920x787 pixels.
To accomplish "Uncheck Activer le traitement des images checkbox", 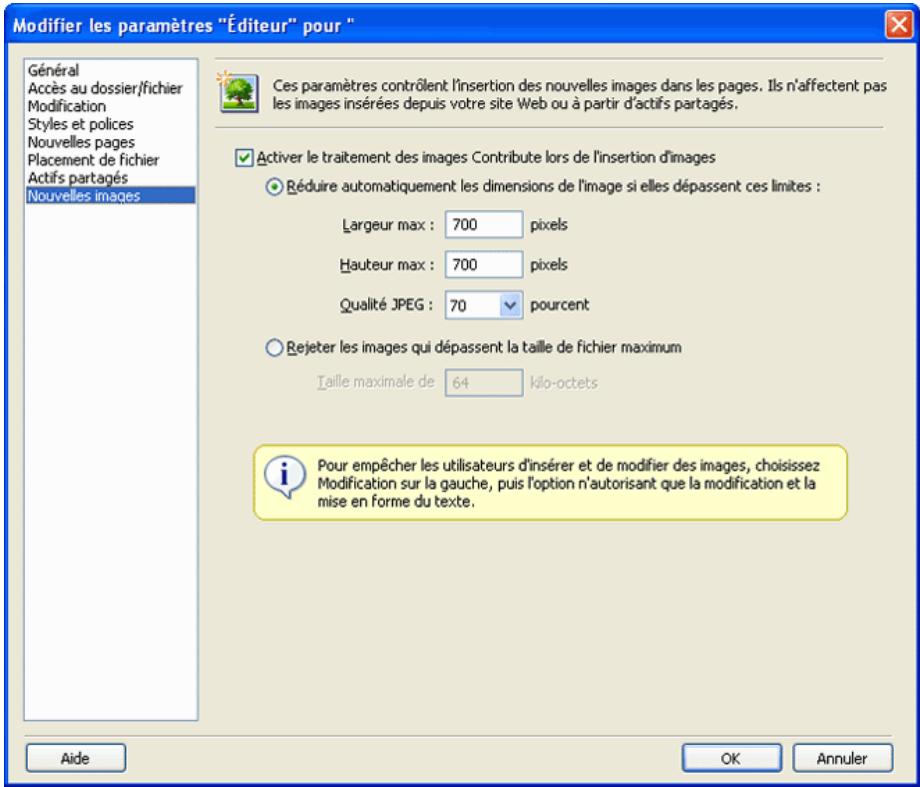I will (x=243, y=158).
